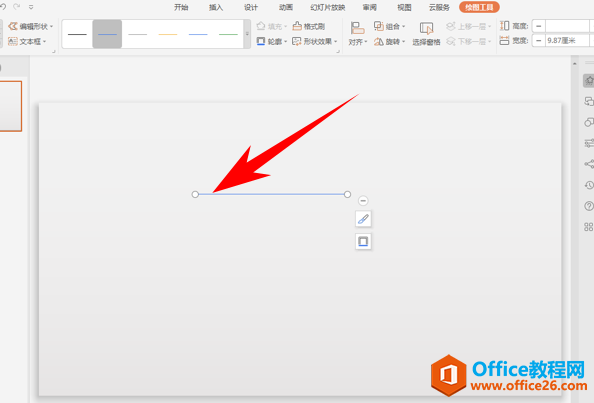Click the 下移一层 send backward button
The image size is (594, 403).
[x=469, y=41]
